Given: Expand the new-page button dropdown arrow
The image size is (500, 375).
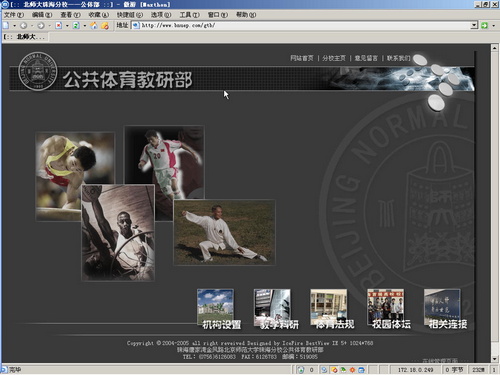Looking at the screenshot, I should tap(14, 26).
